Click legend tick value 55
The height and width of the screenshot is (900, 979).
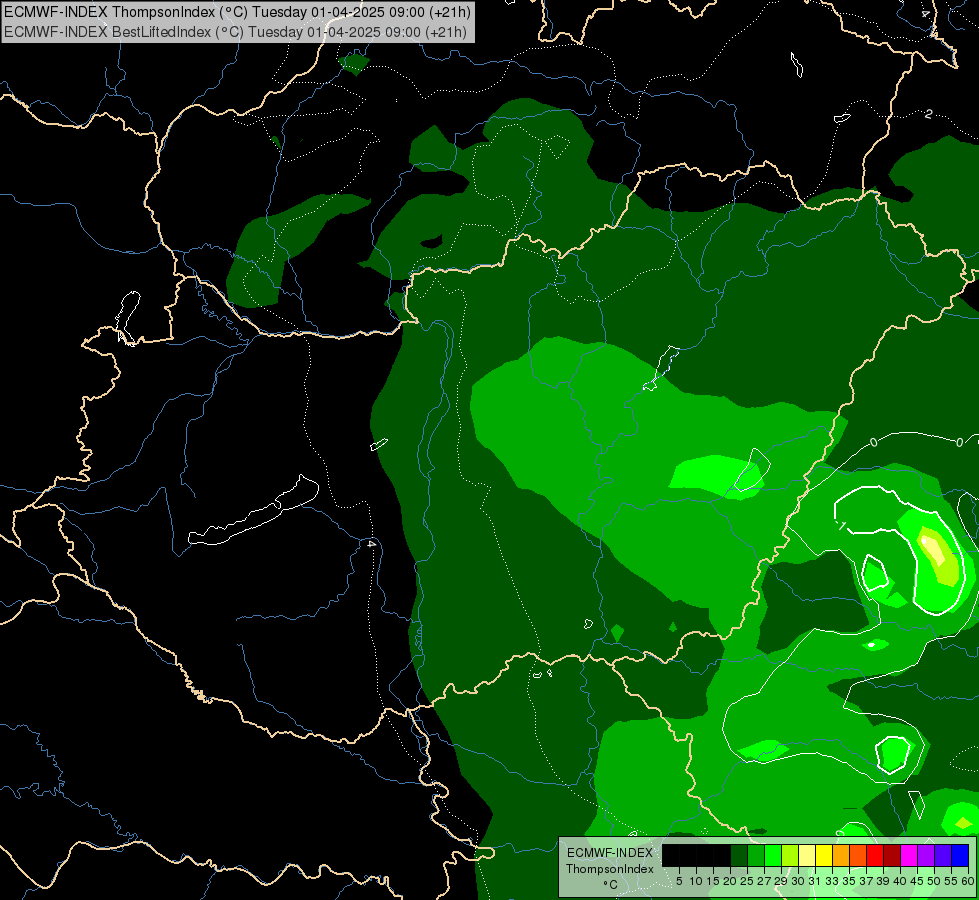(x=951, y=881)
